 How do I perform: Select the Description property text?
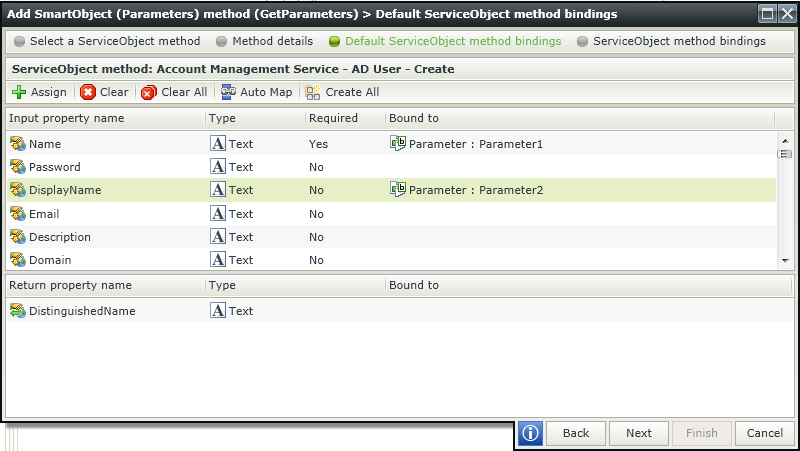click(x=60, y=237)
